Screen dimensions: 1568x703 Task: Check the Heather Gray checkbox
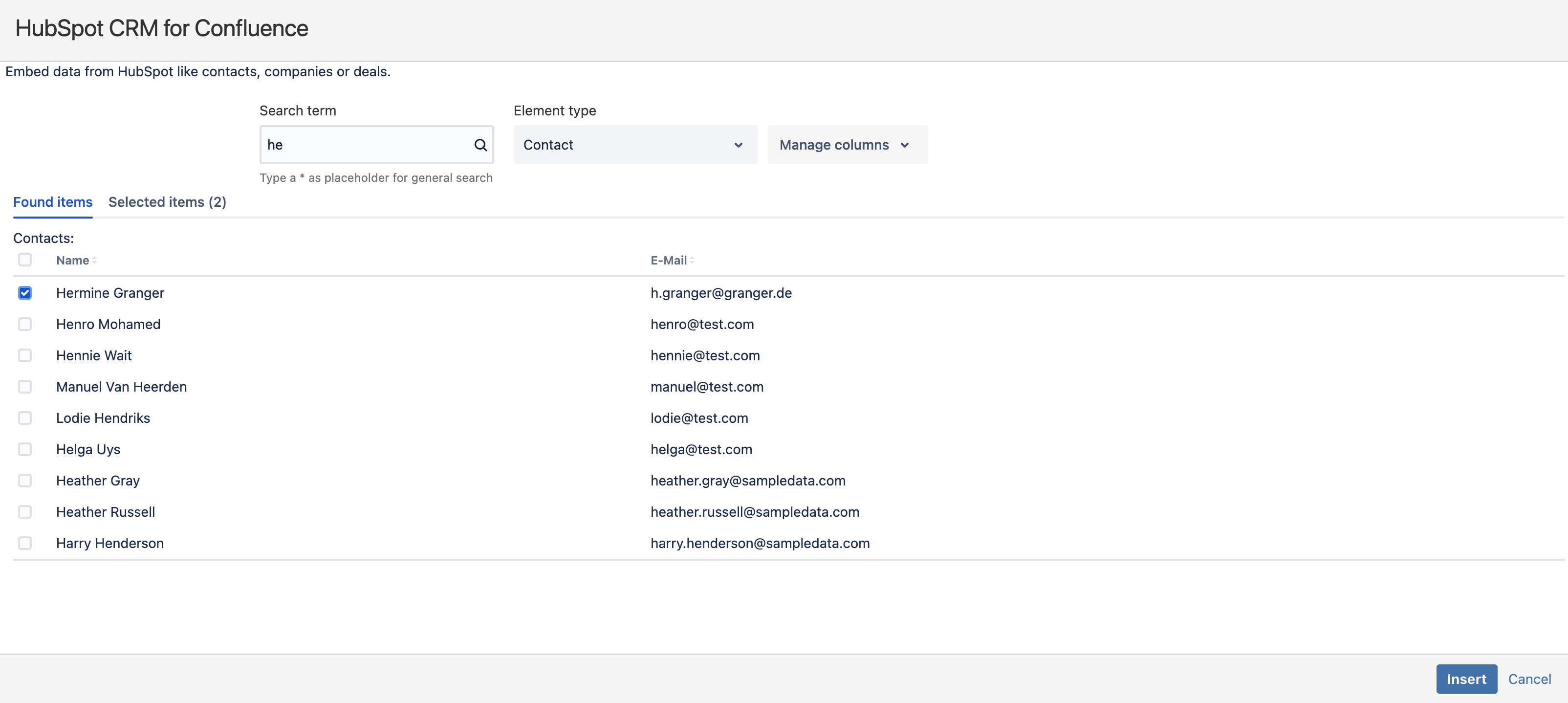click(25, 481)
